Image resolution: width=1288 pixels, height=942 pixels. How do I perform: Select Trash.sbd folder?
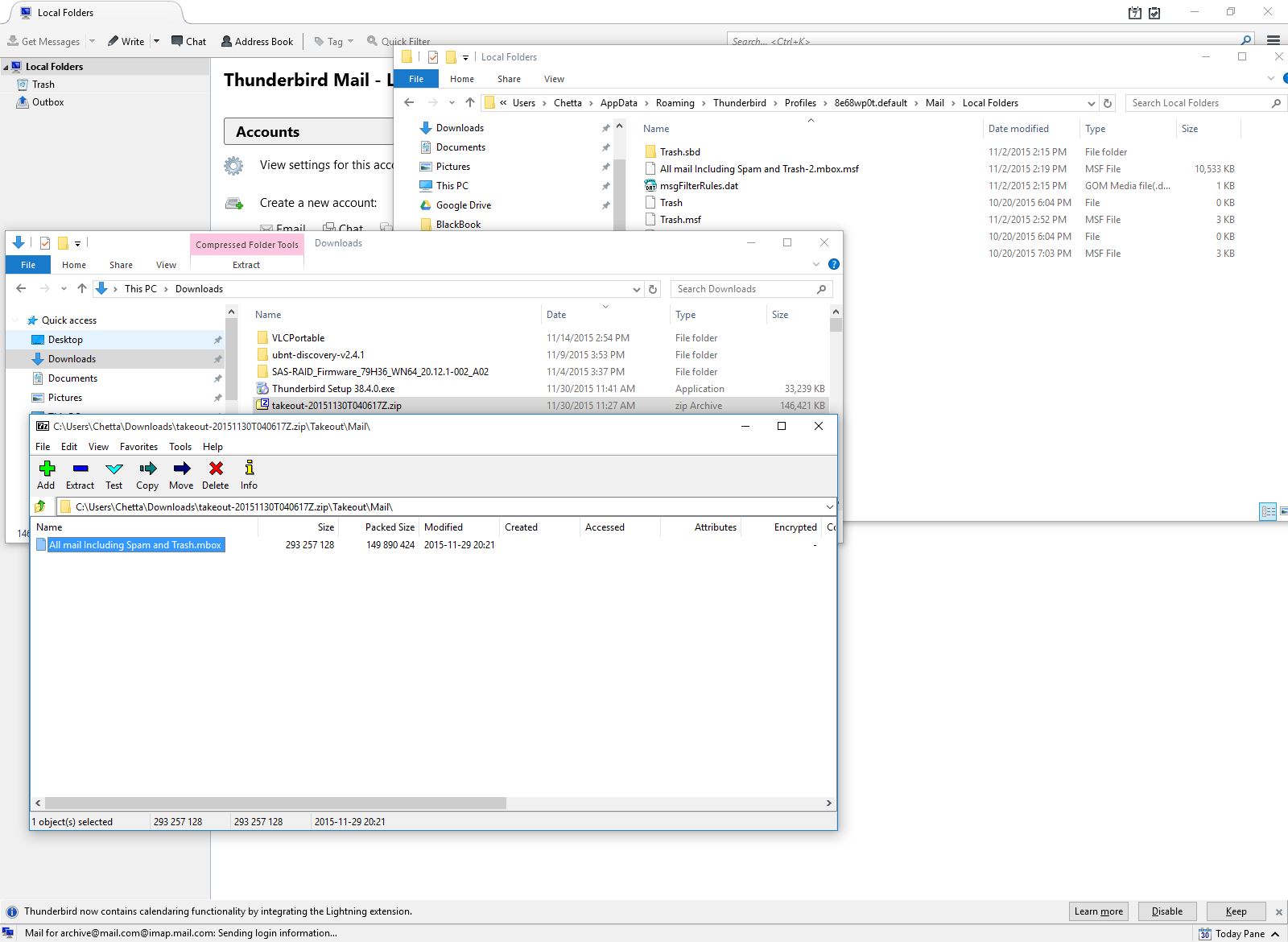pos(679,151)
